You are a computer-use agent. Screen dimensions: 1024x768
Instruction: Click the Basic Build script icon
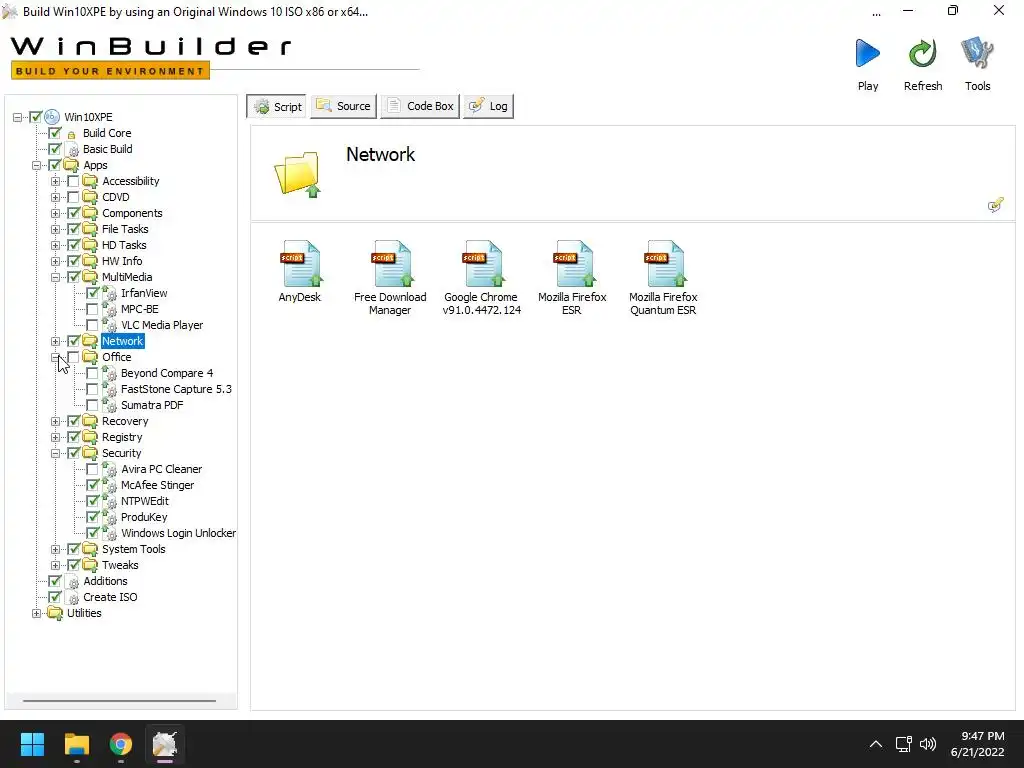click(x=72, y=149)
